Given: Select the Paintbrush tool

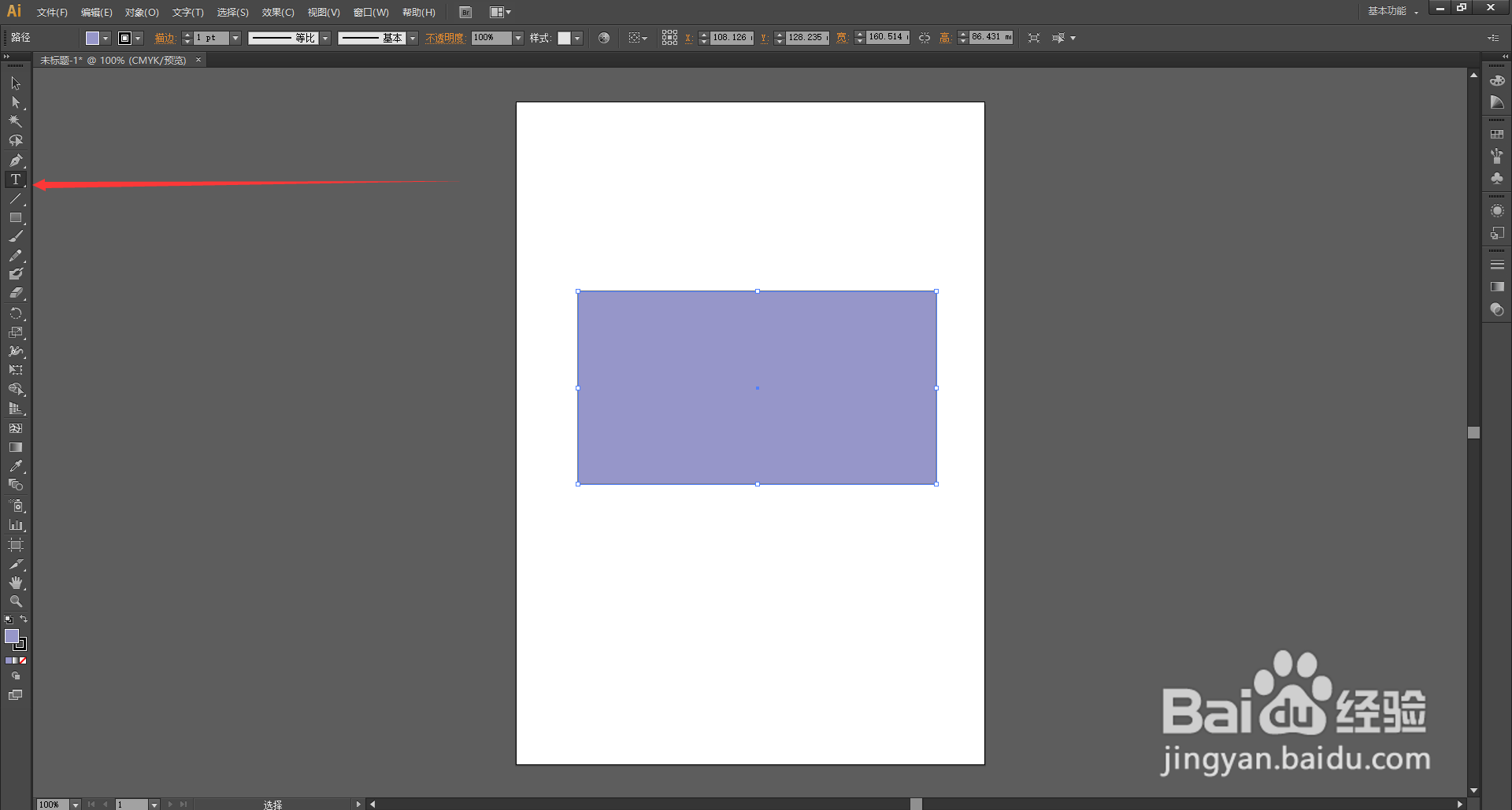Looking at the screenshot, I should pyautogui.click(x=16, y=236).
